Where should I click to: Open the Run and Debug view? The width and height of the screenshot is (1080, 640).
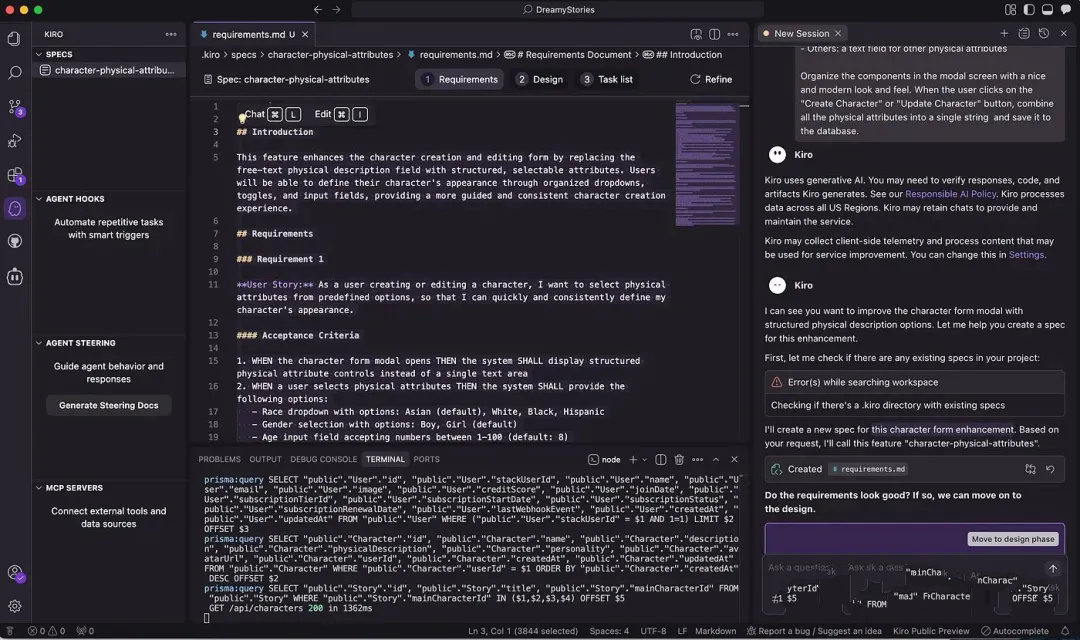(x=14, y=141)
